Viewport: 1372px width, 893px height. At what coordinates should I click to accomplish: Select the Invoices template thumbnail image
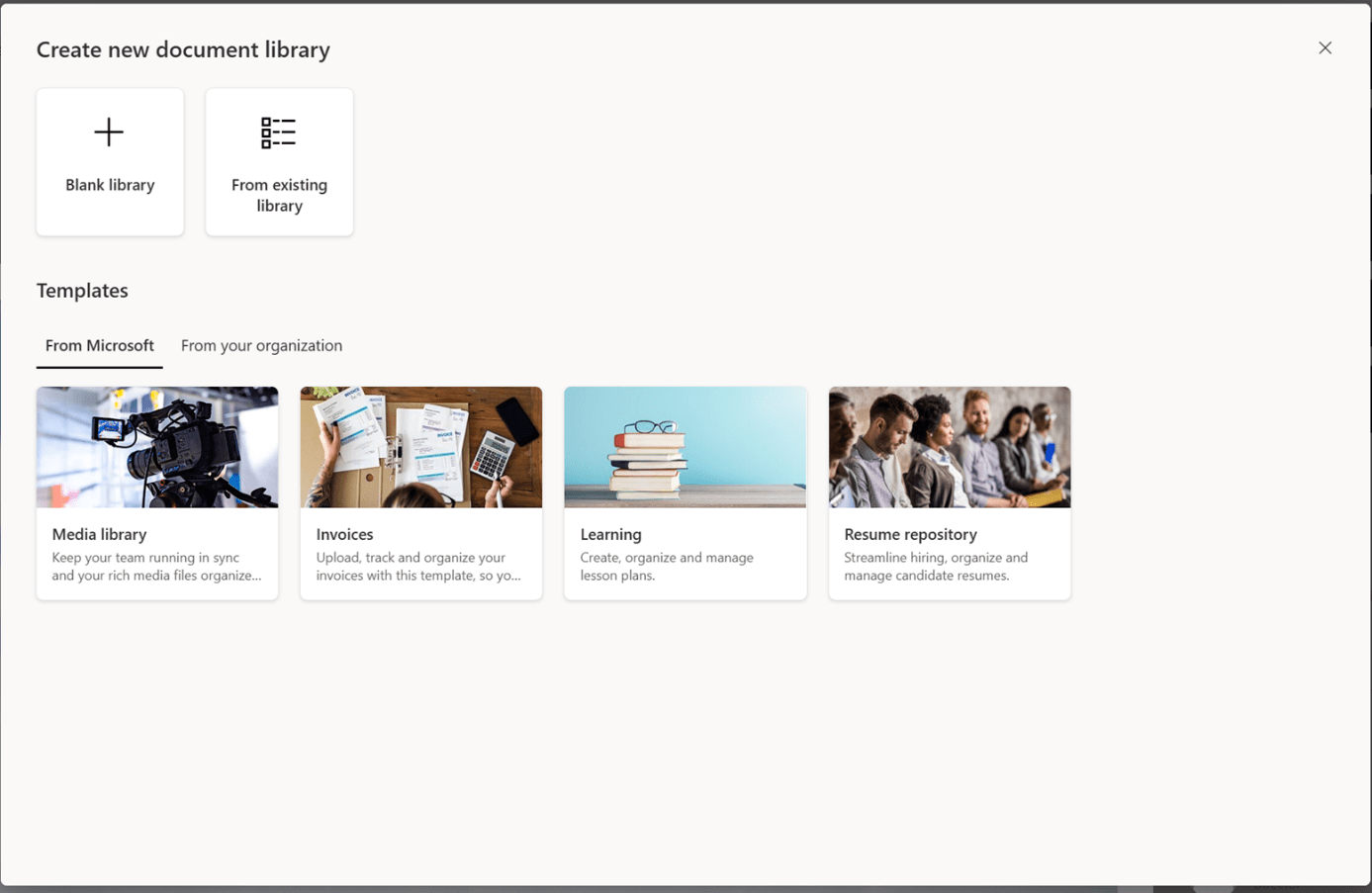tap(420, 446)
